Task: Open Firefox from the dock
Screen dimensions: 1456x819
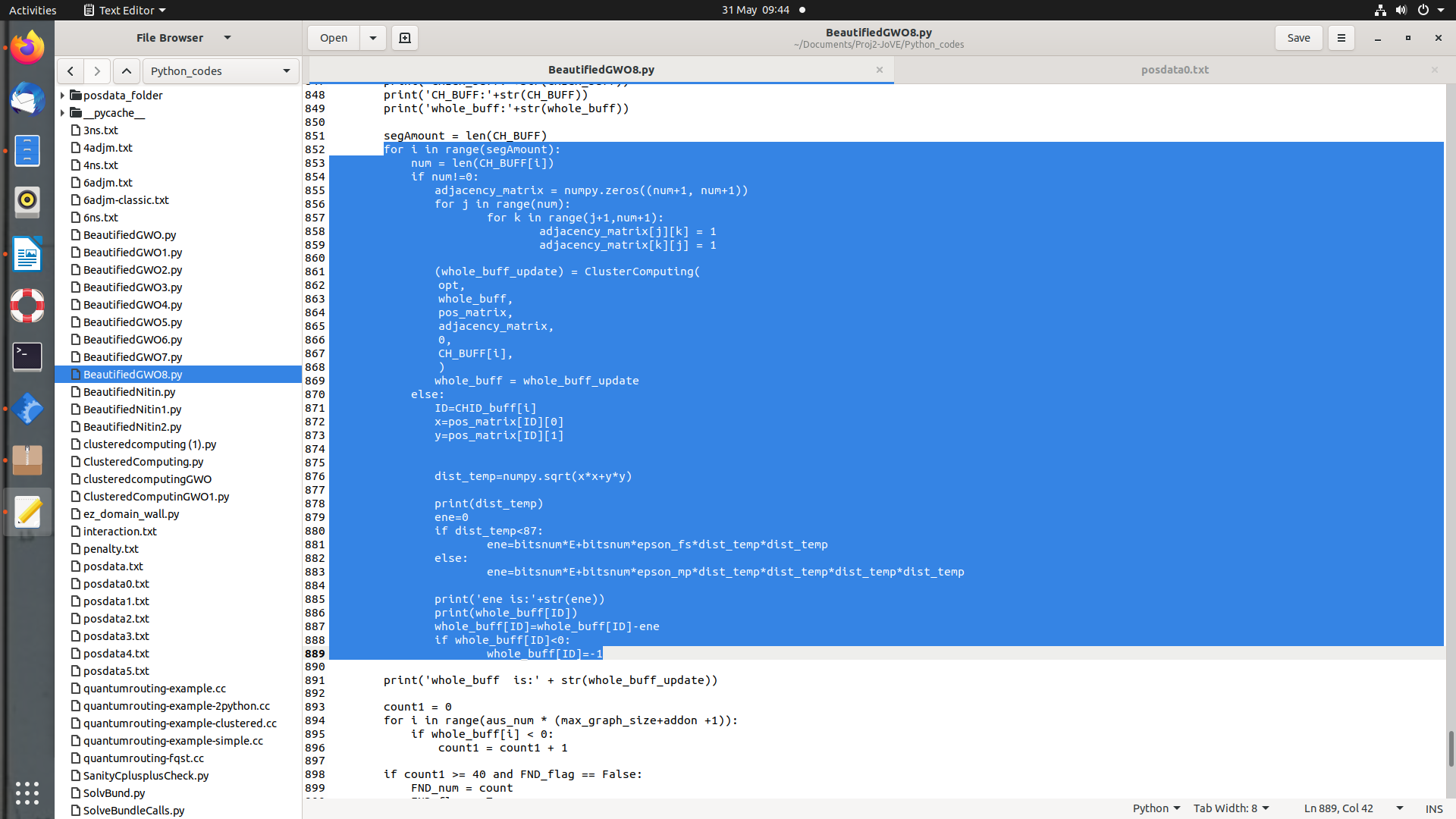Action: click(27, 48)
